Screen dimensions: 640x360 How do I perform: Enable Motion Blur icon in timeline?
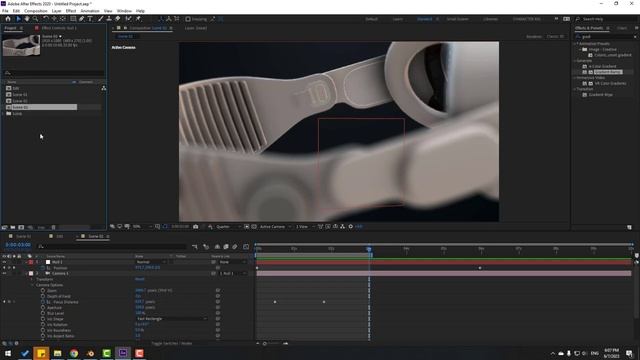[235, 247]
